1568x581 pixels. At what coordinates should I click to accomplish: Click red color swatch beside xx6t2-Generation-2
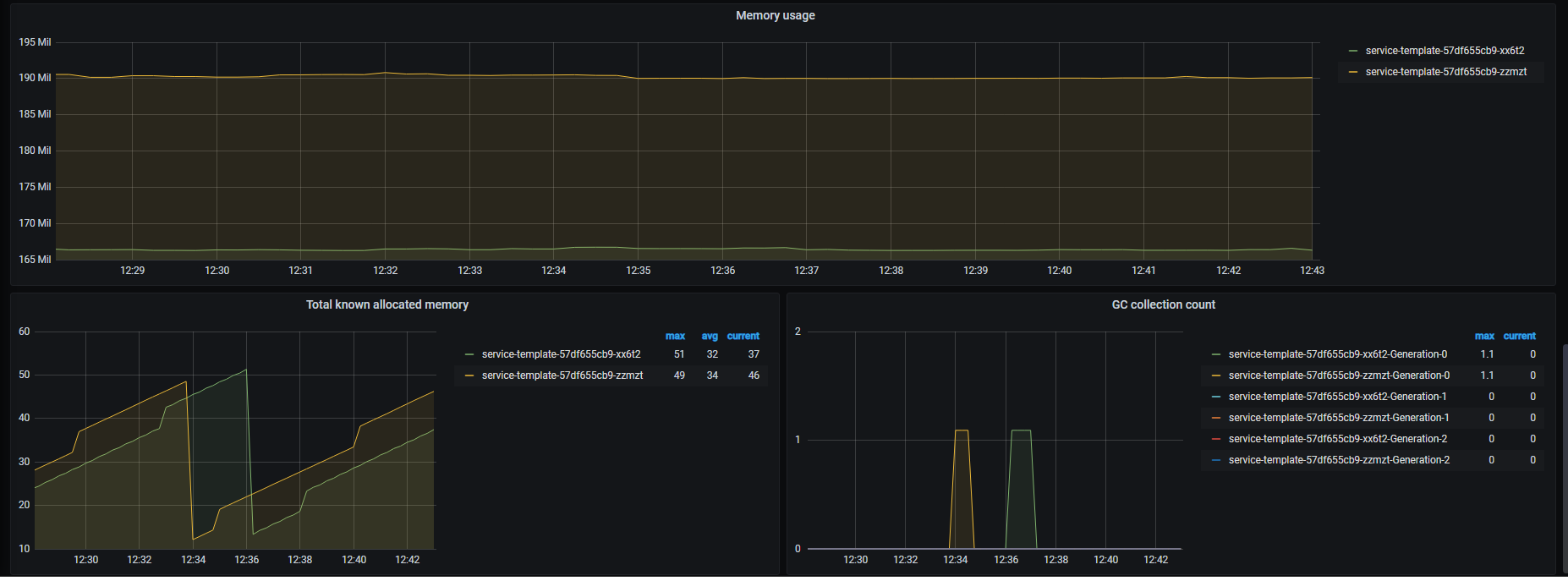[1216, 439]
